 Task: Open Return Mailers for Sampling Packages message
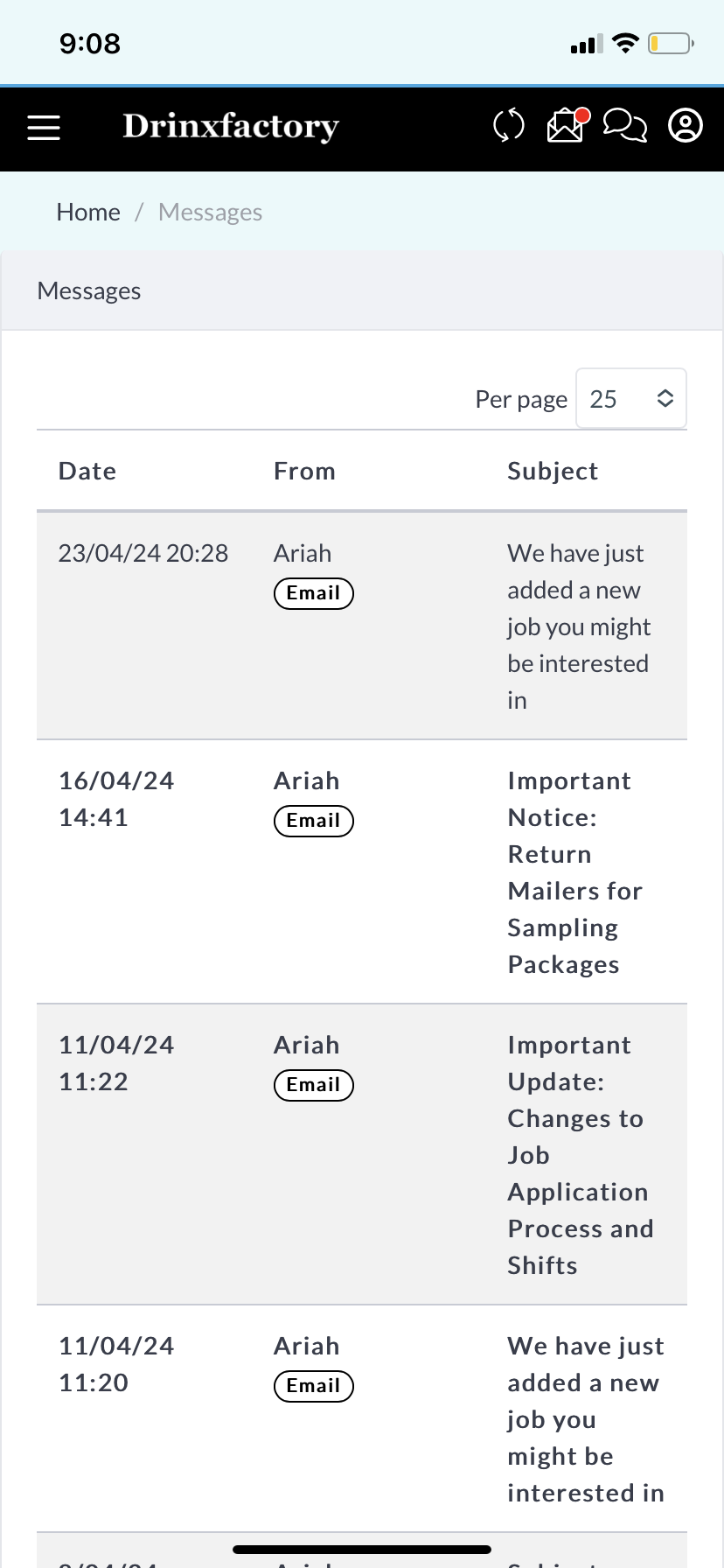click(x=574, y=872)
